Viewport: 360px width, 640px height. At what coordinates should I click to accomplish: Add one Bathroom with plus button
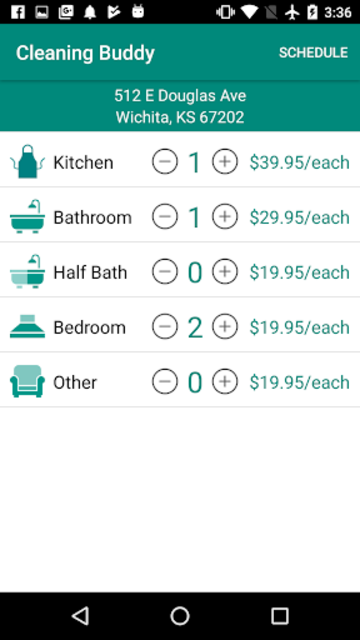(x=225, y=216)
